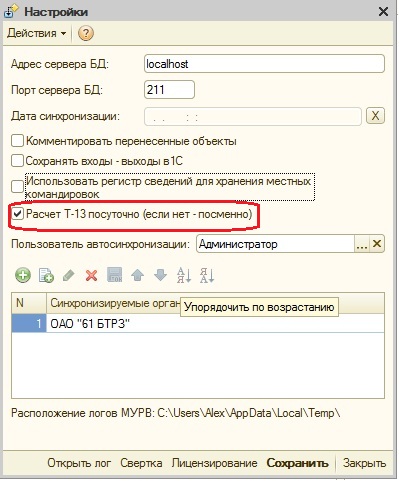399x481 pixels.
Task: Click the Дата синхронизации date field
Action: coord(253,117)
